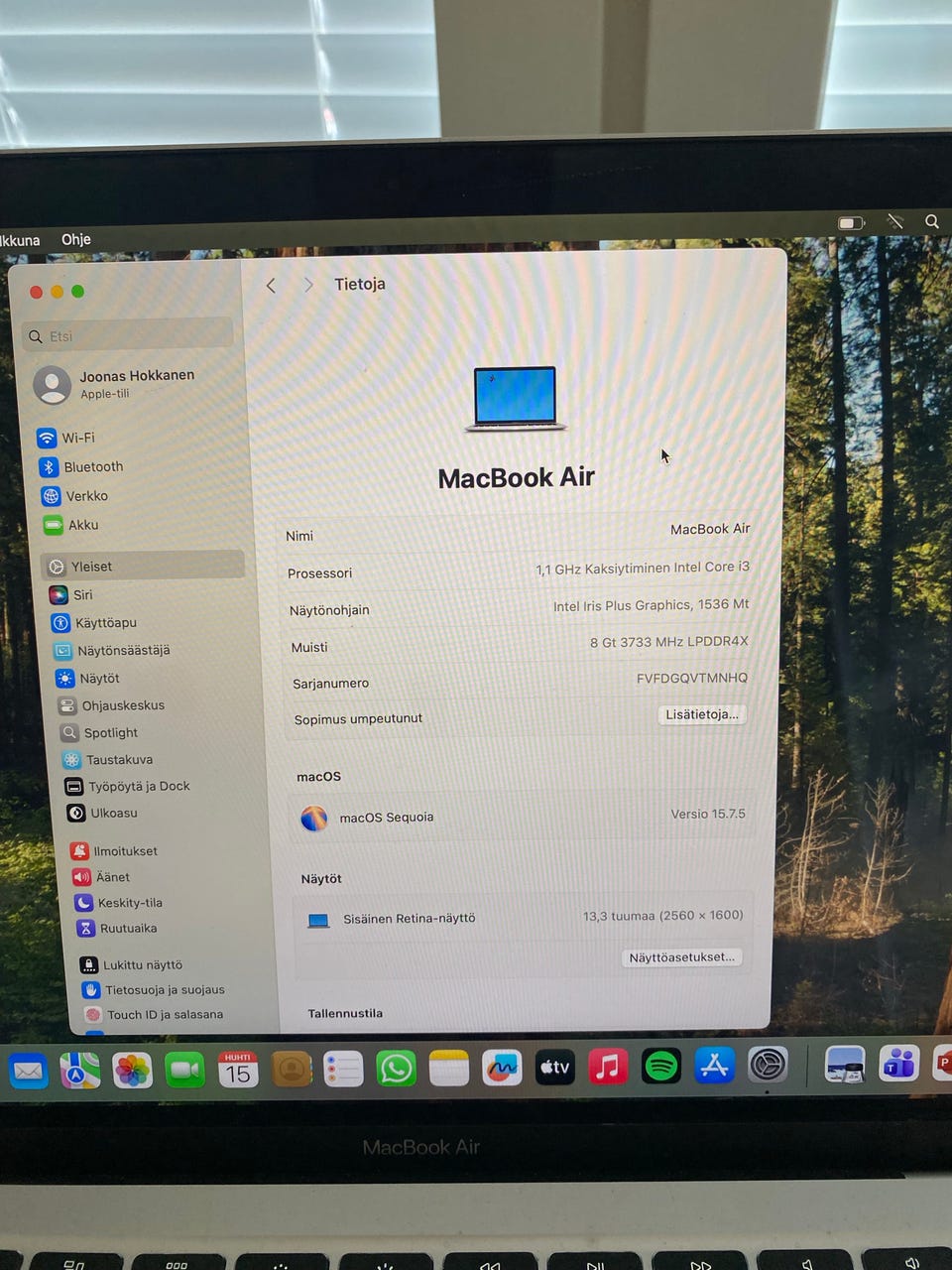
Task: Click the Prosessori row value Intel Core i3
Action: tap(643, 568)
